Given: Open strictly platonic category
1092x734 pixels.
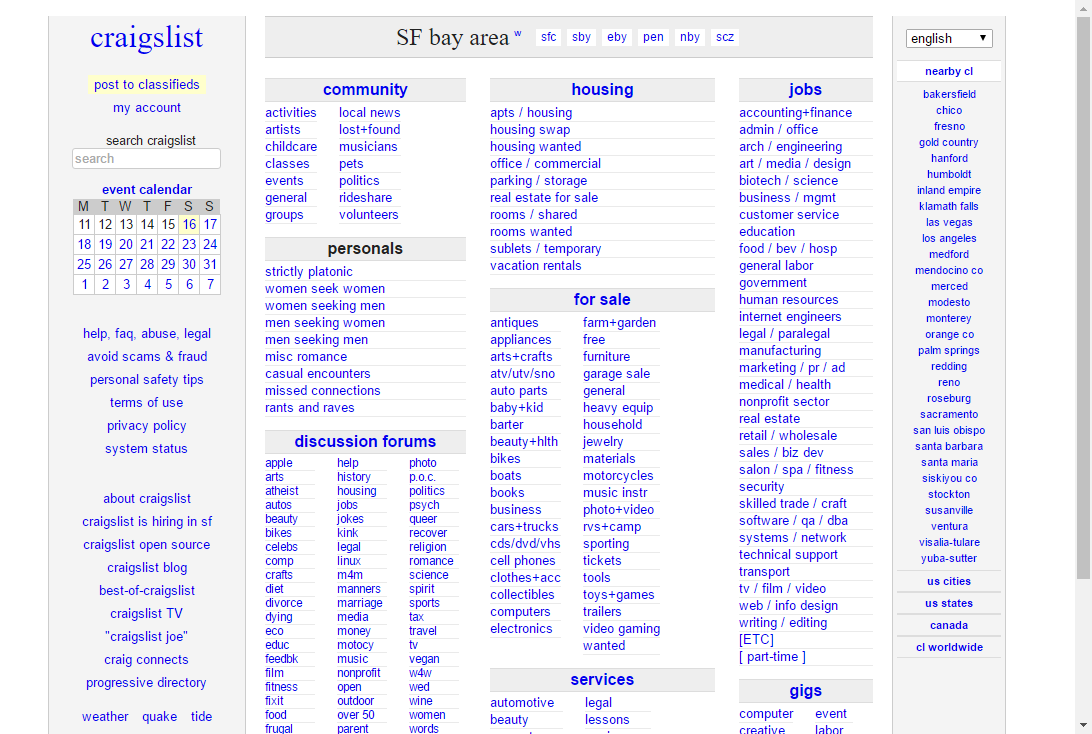Looking at the screenshot, I should point(309,272).
